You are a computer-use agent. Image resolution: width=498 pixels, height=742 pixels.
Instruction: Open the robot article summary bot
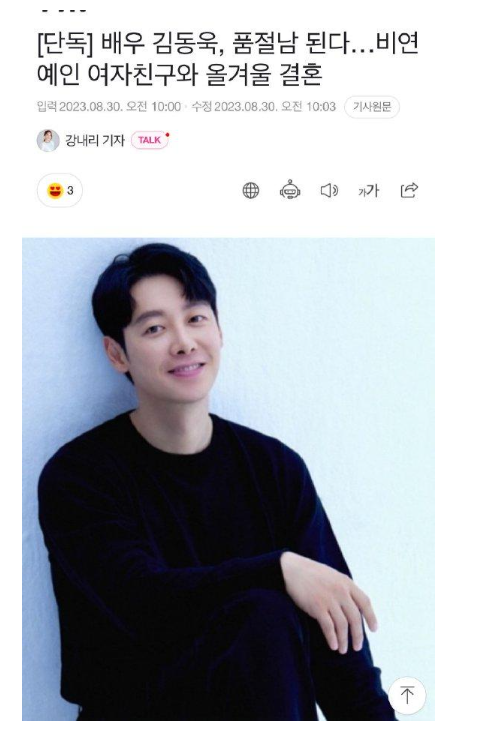click(x=290, y=190)
